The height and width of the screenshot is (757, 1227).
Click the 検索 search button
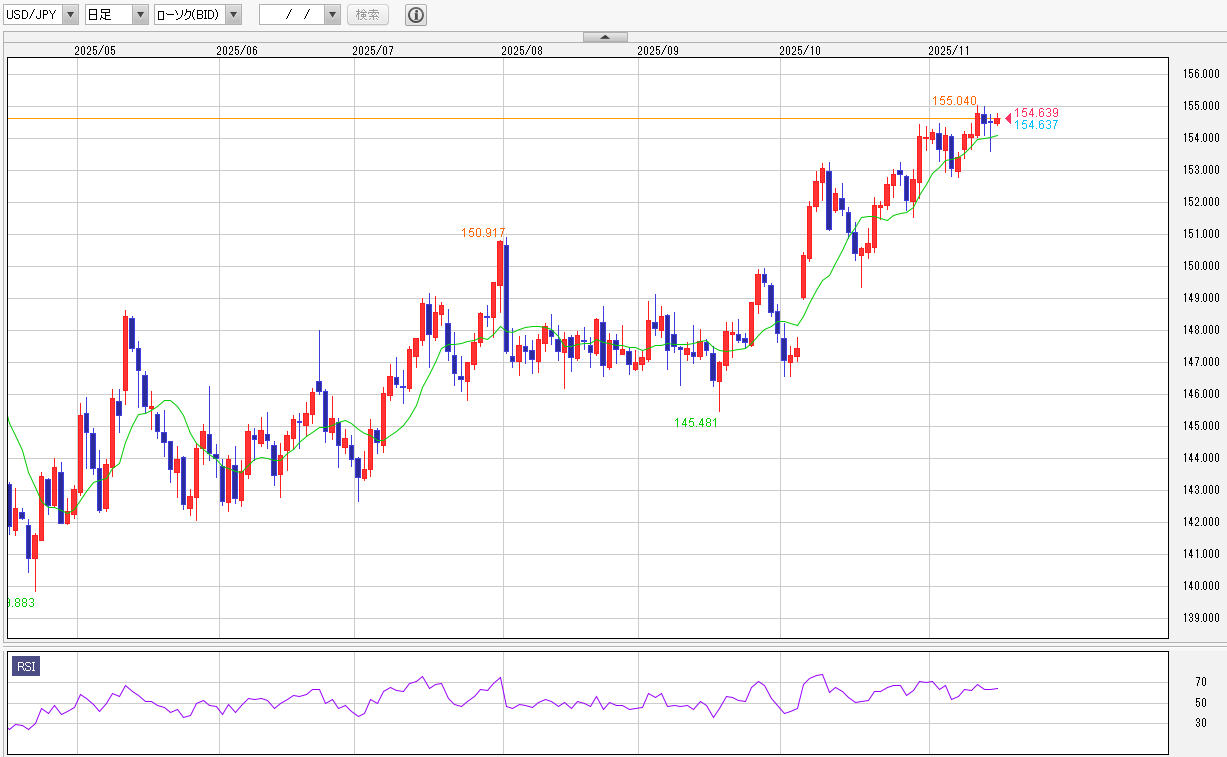point(367,14)
